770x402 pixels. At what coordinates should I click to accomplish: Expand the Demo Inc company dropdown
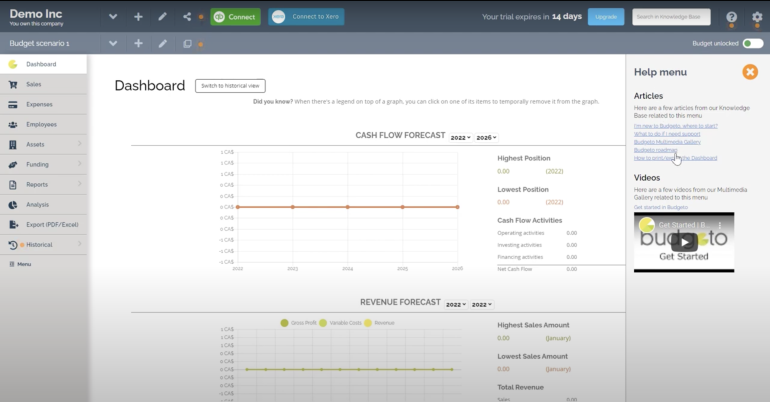pos(113,17)
